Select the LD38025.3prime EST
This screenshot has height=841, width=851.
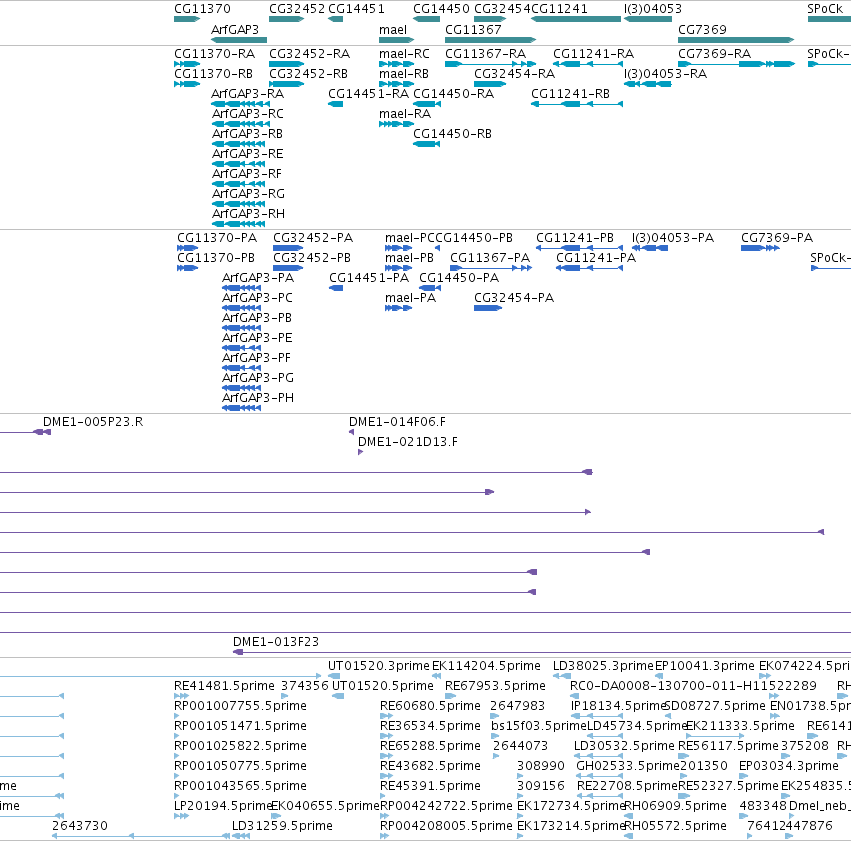click(x=562, y=676)
